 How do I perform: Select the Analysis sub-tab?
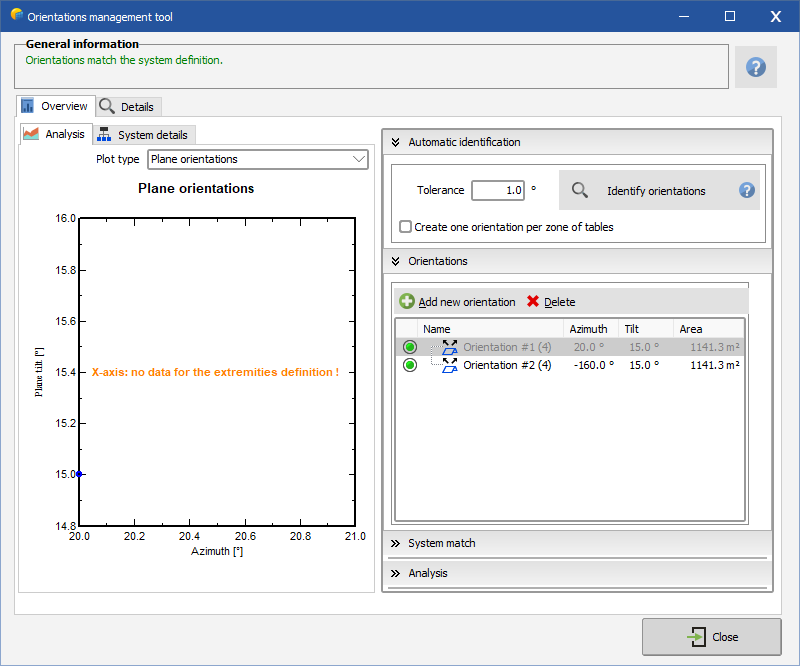pyautogui.click(x=56, y=134)
